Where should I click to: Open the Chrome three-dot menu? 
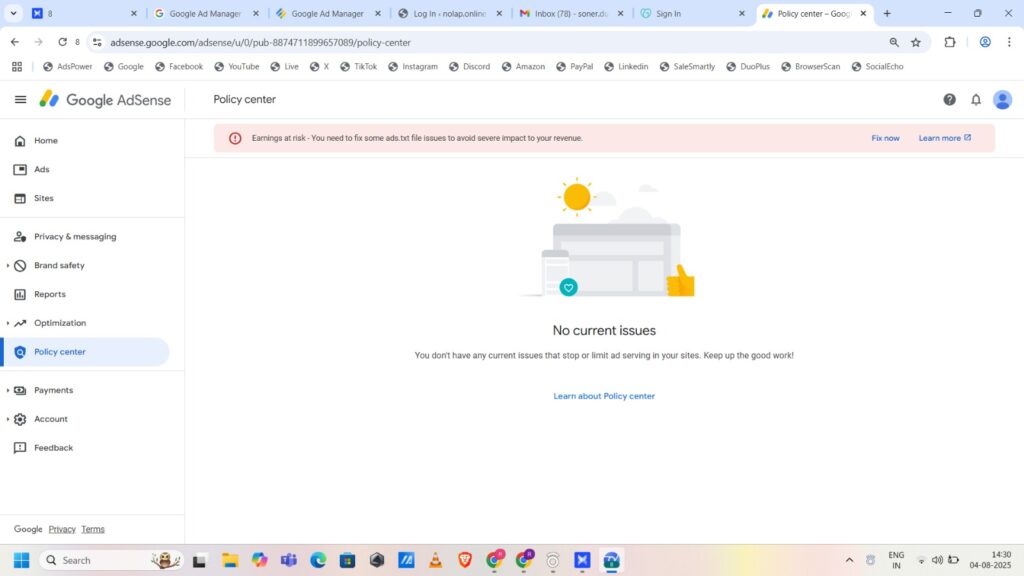click(1009, 42)
